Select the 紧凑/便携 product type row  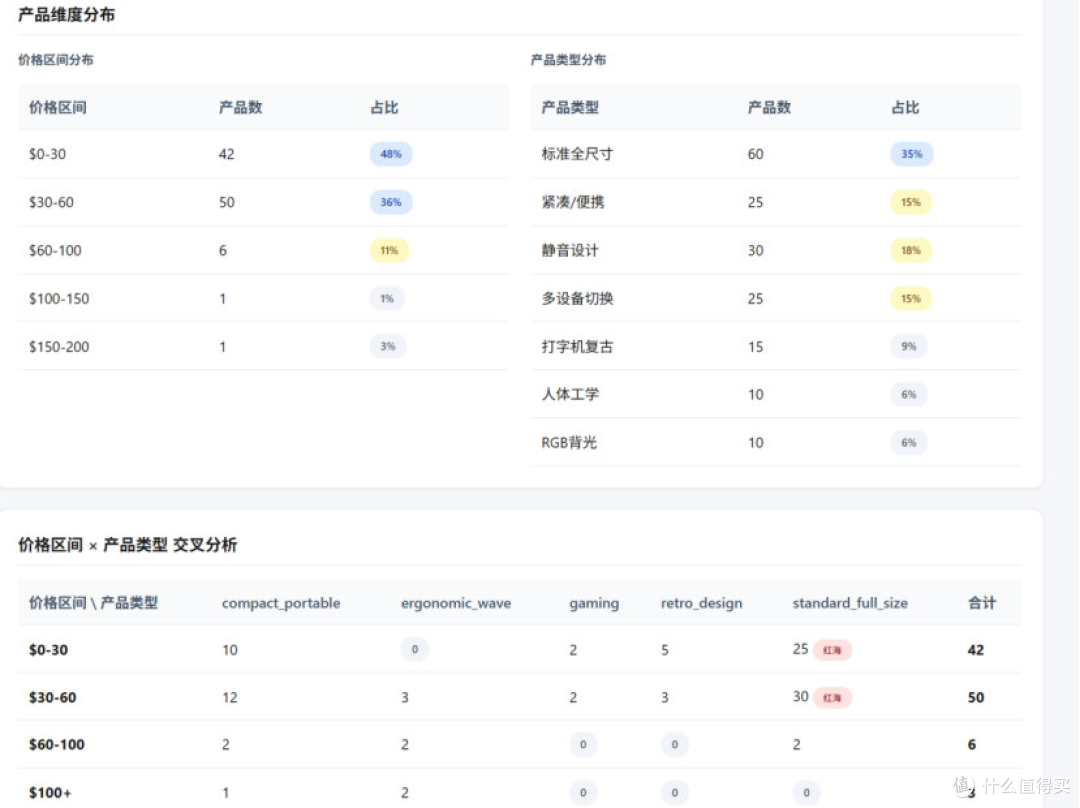tap(776, 203)
